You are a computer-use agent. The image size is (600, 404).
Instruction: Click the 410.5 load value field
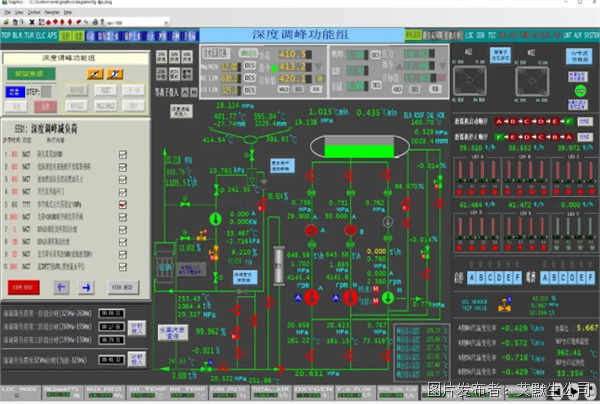295,54
